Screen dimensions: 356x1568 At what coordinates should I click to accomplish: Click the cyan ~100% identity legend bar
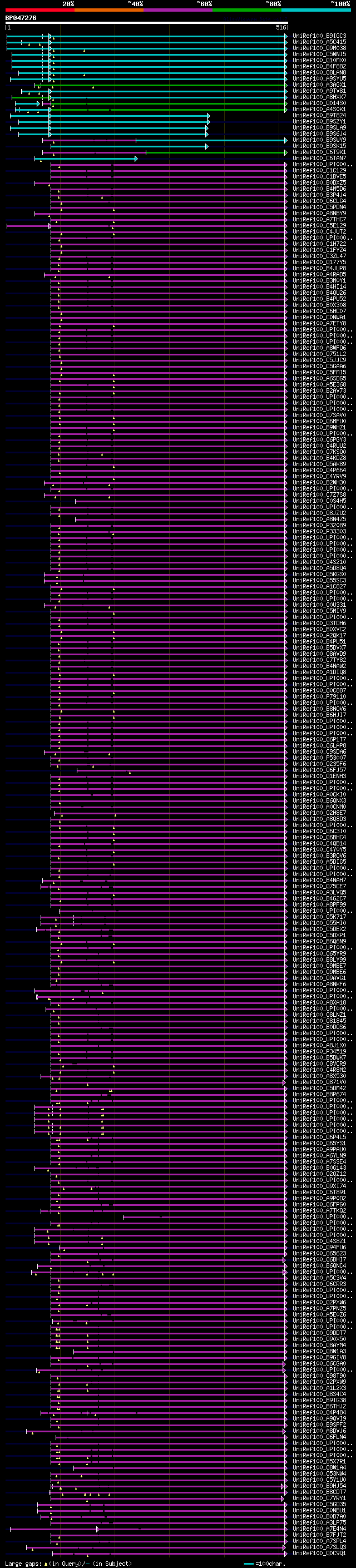pyautogui.click(x=316, y=10)
